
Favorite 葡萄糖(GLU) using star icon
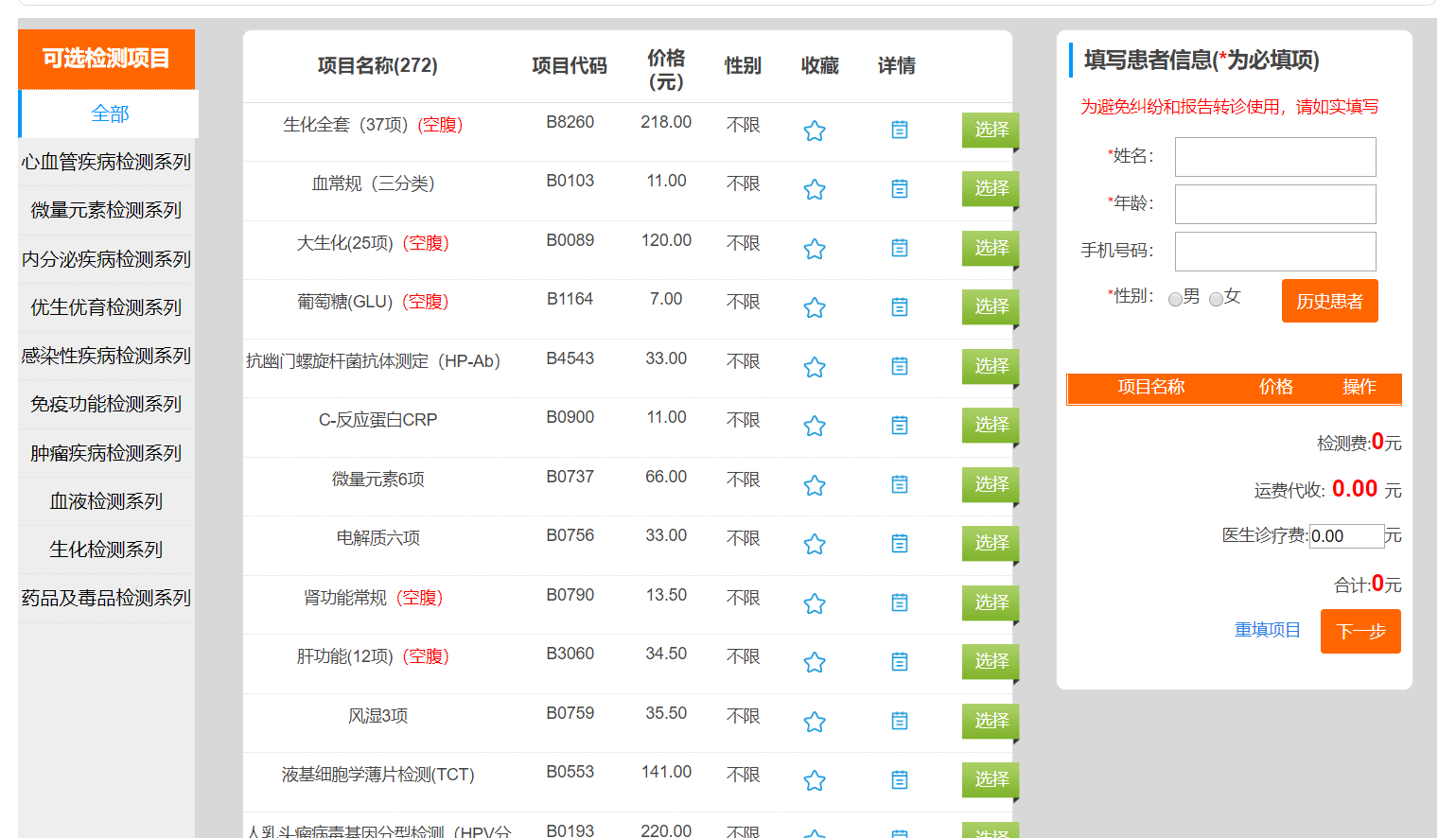point(815,308)
